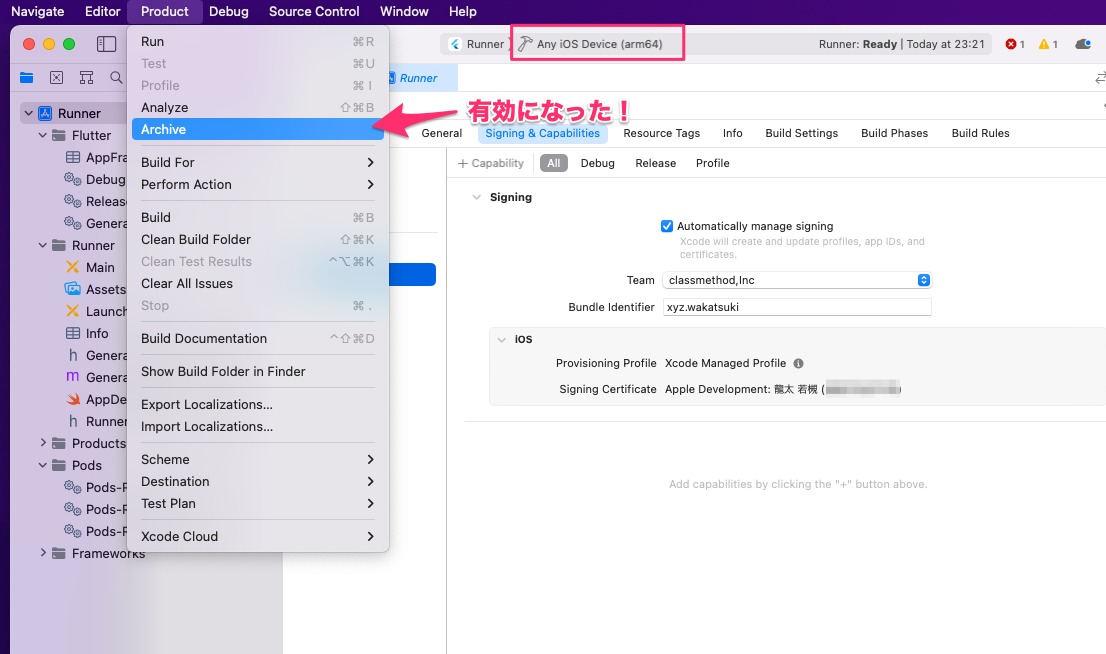Expand the Frameworks group
This screenshot has height=654, width=1106.
42,553
